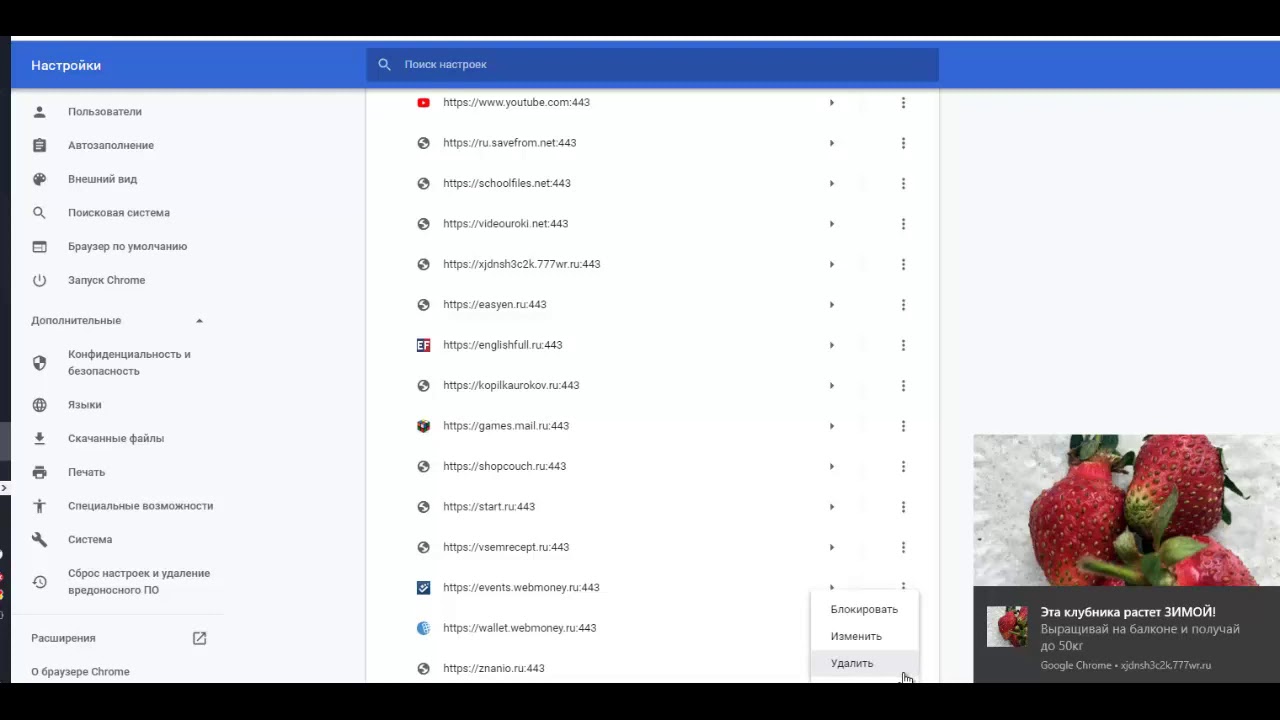Click the Скачанные файлы download icon
This screenshot has width=1280, height=720.
click(x=39, y=438)
